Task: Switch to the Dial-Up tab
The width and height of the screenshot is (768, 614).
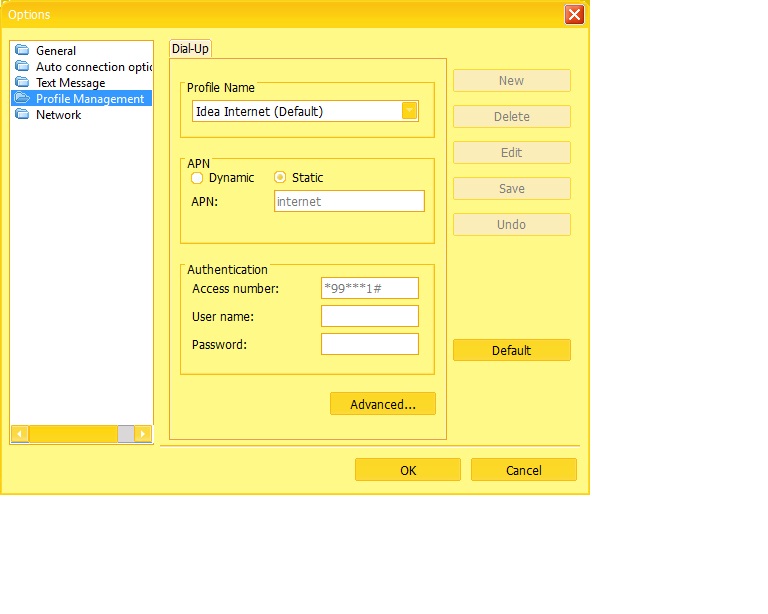Action: 190,48
